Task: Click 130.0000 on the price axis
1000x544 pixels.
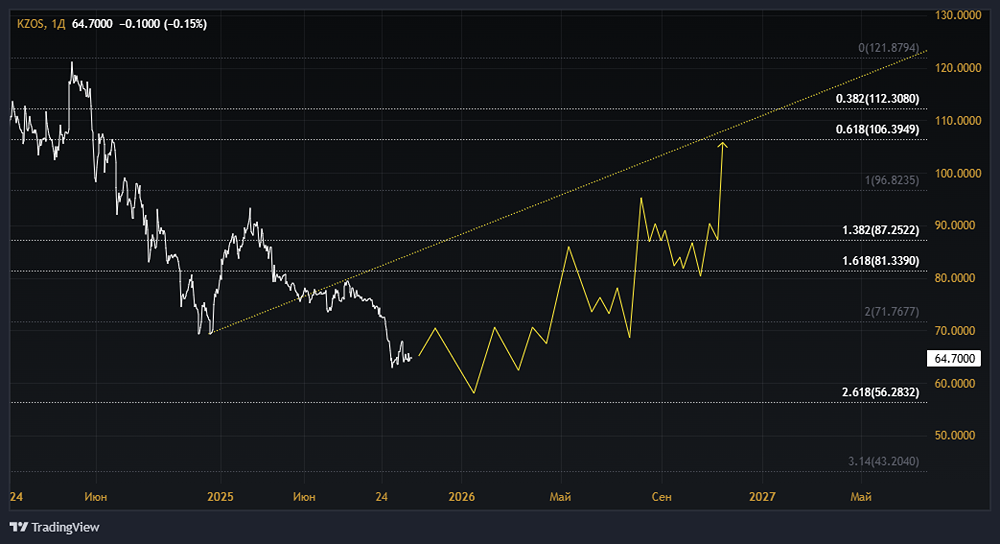Action: tap(958, 15)
